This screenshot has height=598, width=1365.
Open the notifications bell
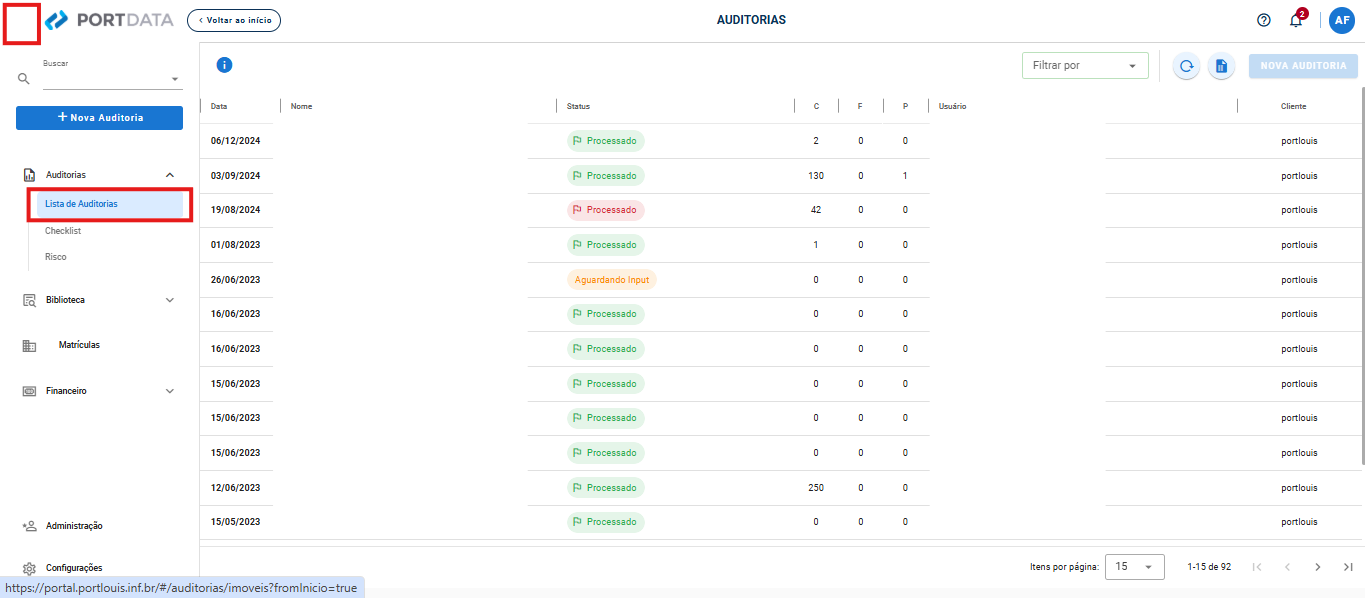(1296, 20)
